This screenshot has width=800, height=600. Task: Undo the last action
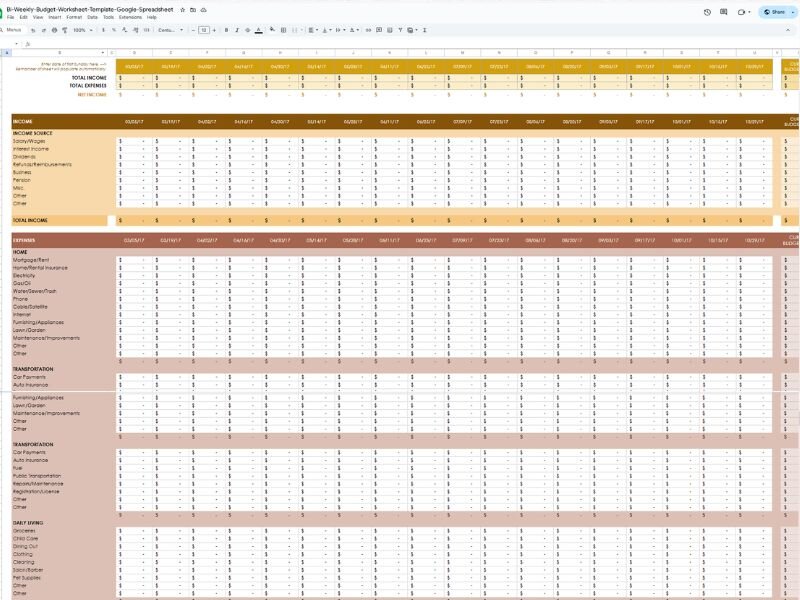coord(33,30)
